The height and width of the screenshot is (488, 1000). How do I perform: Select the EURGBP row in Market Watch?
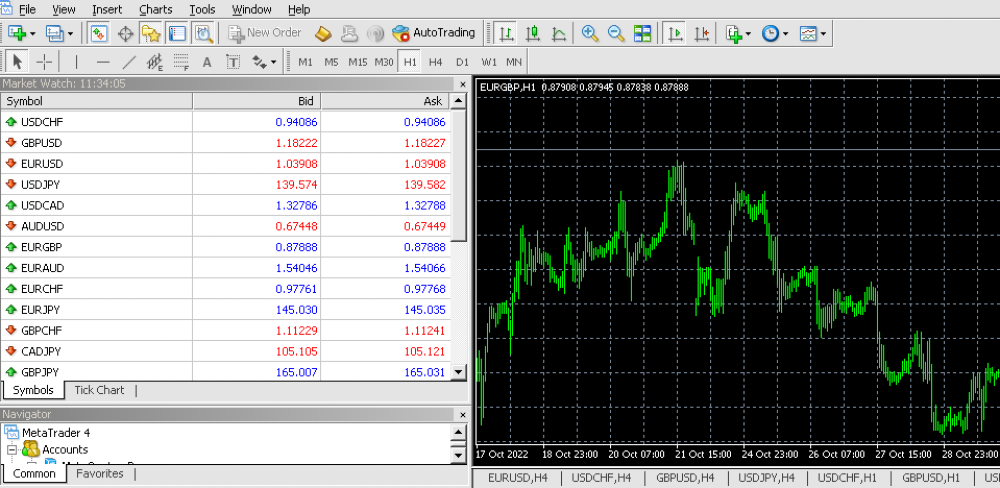click(226, 247)
